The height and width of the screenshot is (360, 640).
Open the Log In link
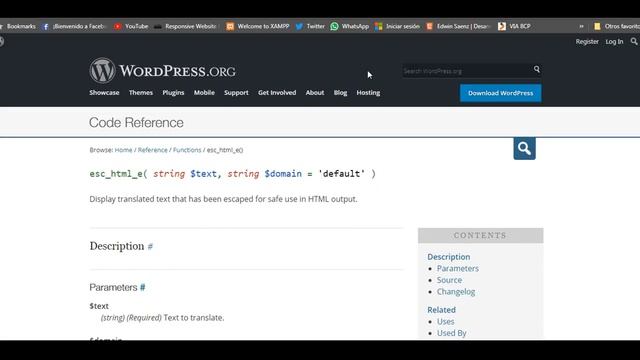614,42
